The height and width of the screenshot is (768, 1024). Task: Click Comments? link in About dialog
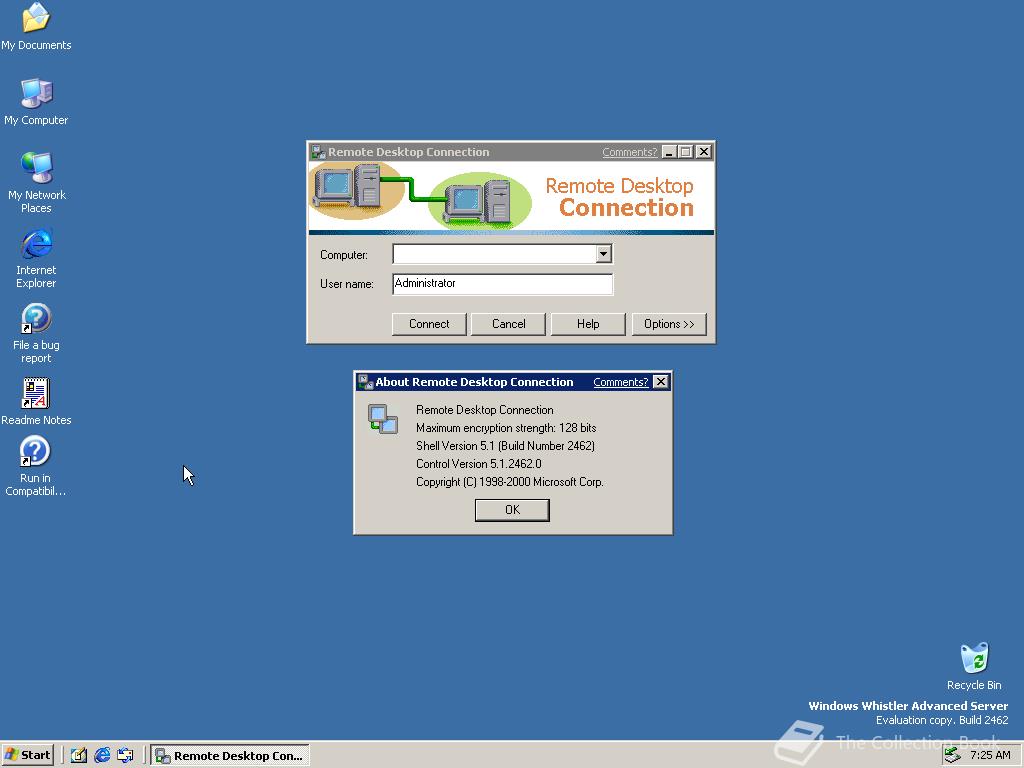click(x=620, y=382)
